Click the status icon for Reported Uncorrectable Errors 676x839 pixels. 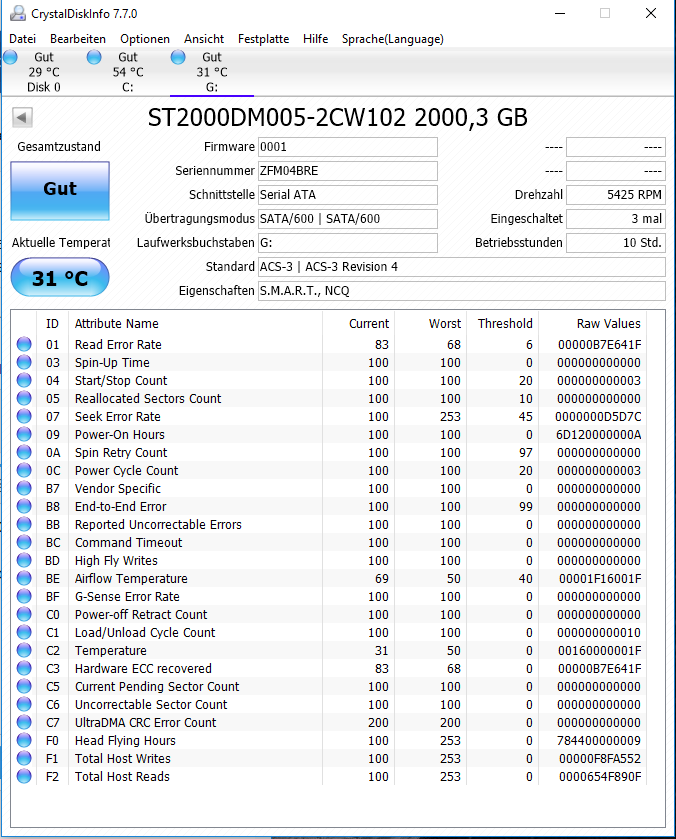(24, 524)
